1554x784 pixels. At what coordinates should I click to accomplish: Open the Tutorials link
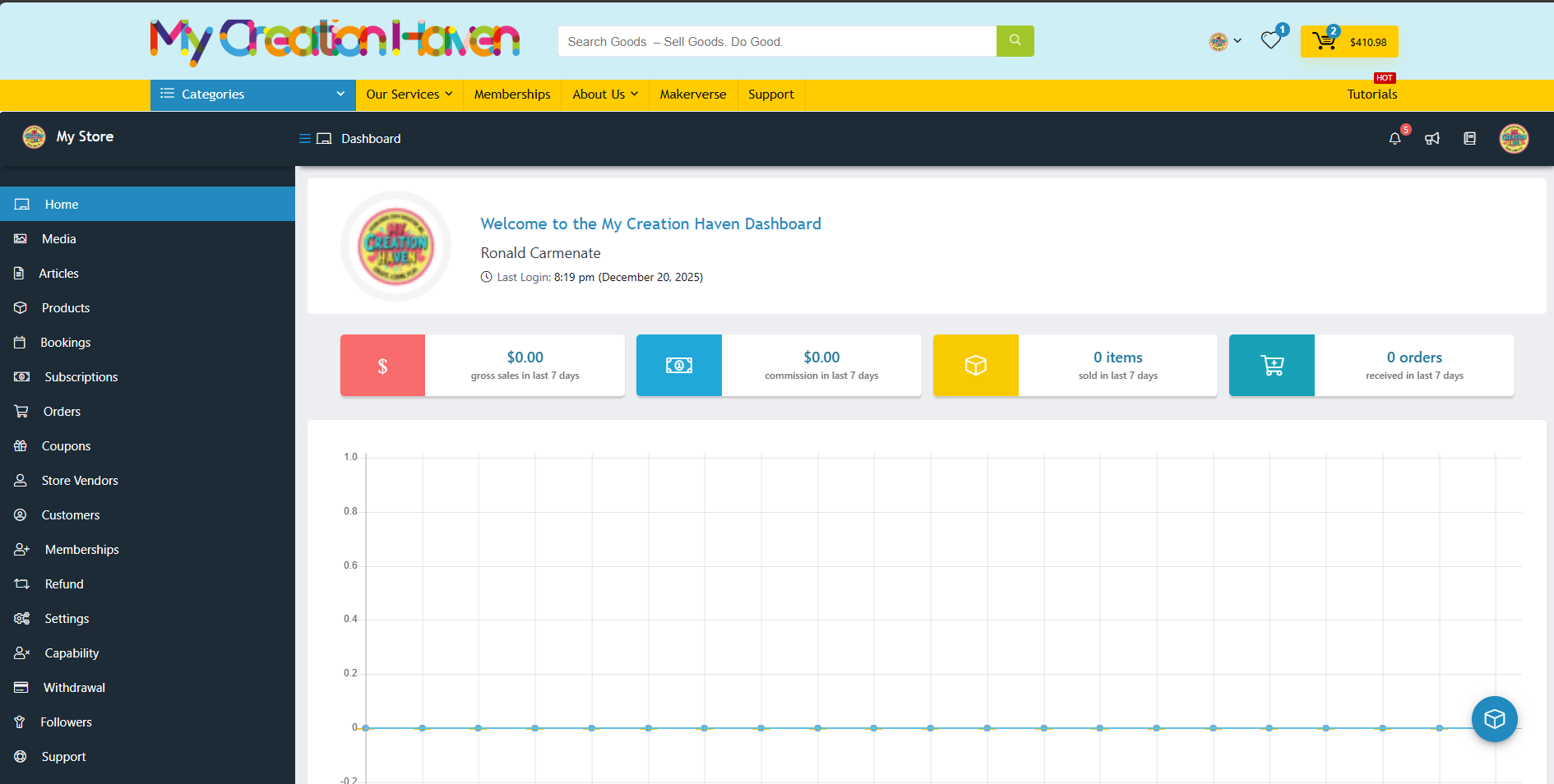point(1371,95)
